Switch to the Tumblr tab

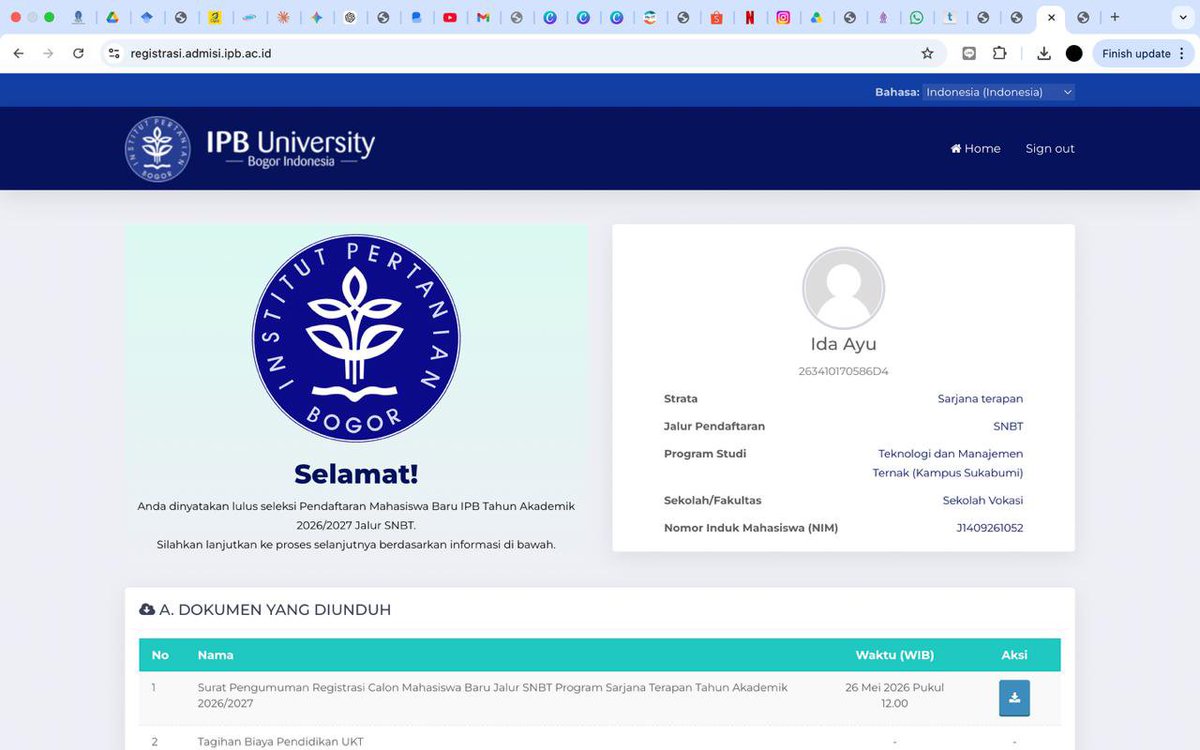[950, 17]
